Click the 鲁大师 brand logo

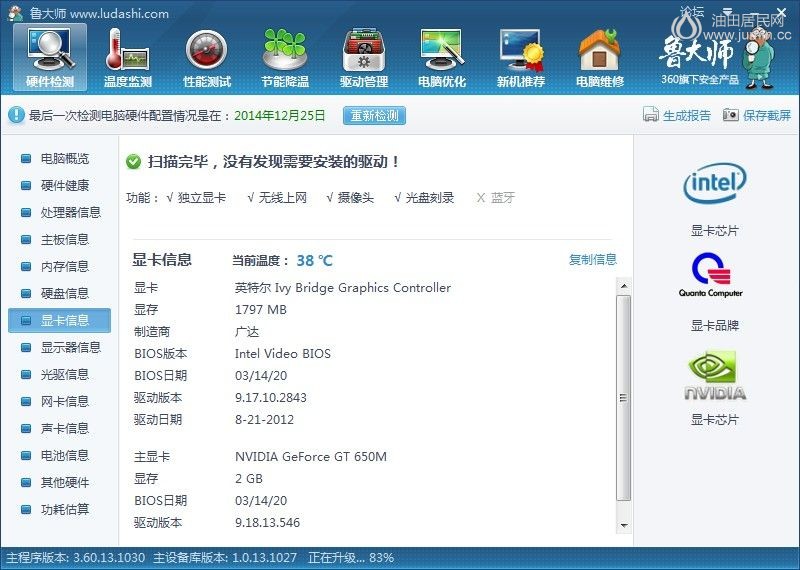click(696, 51)
